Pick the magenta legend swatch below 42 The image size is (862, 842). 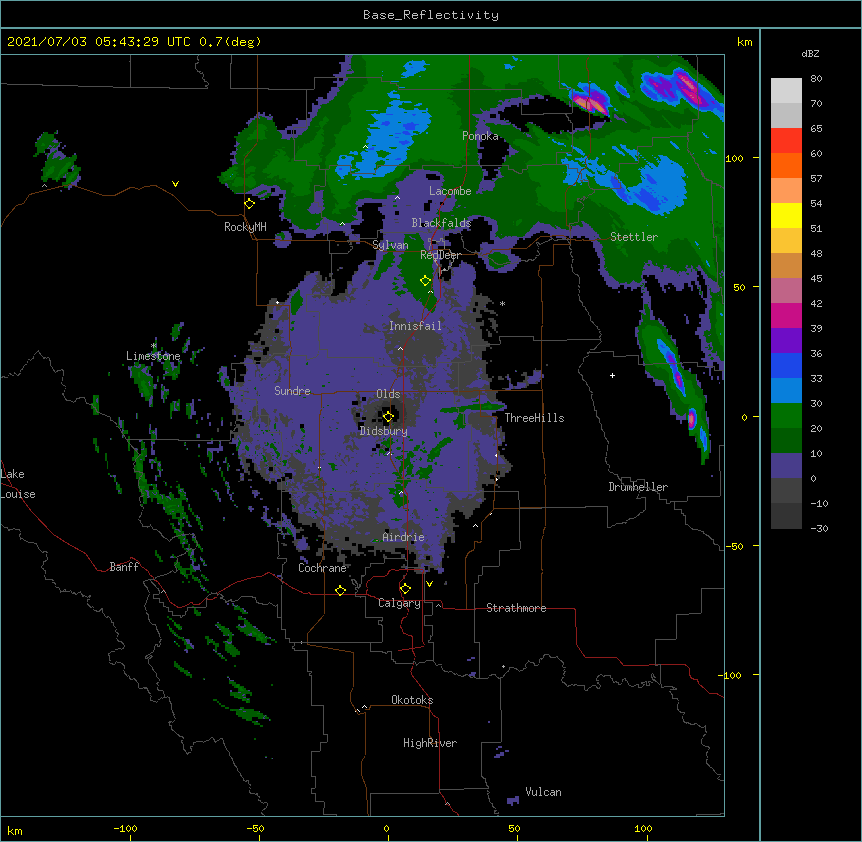(786, 315)
